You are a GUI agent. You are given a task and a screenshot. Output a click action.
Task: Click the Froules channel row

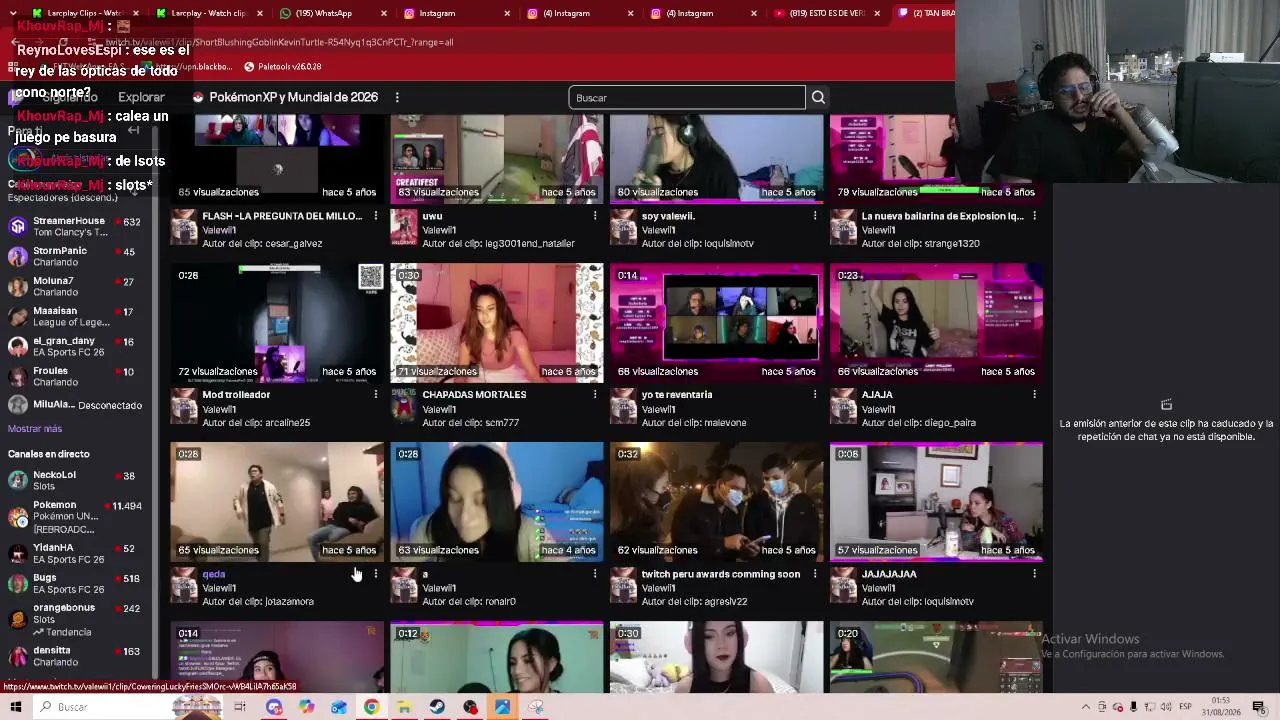(x=75, y=376)
